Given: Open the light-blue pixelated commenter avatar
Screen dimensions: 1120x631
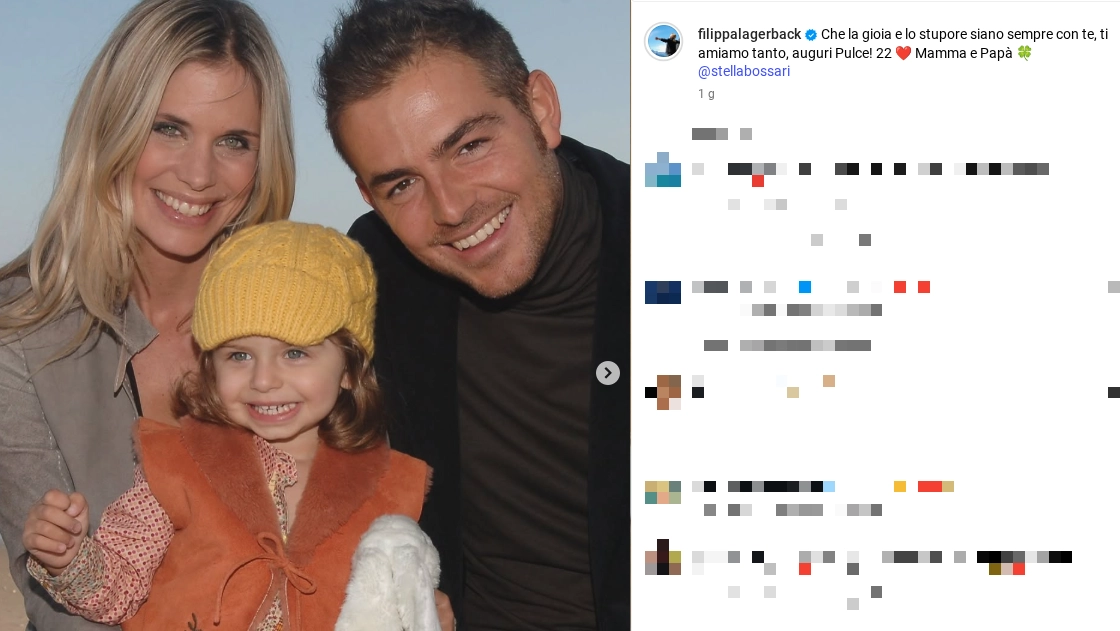Looking at the screenshot, I should coord(663,169).
